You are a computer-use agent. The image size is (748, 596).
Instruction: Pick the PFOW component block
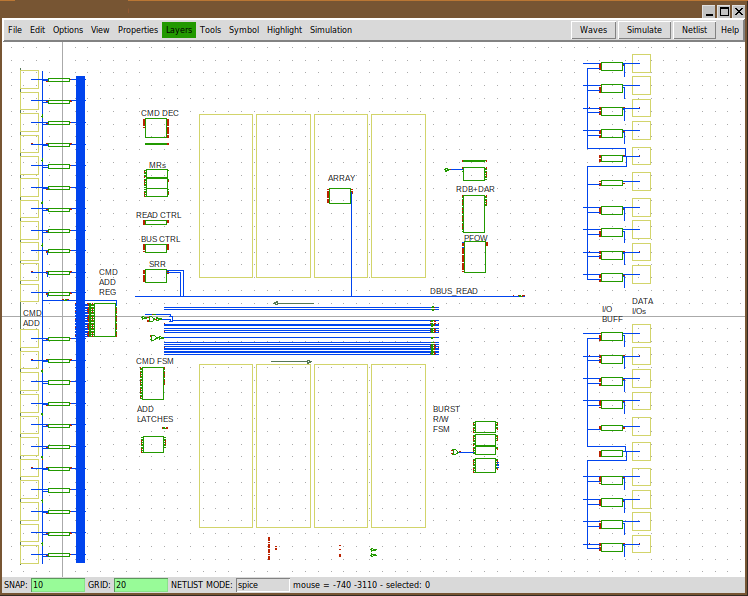point(474,257)
